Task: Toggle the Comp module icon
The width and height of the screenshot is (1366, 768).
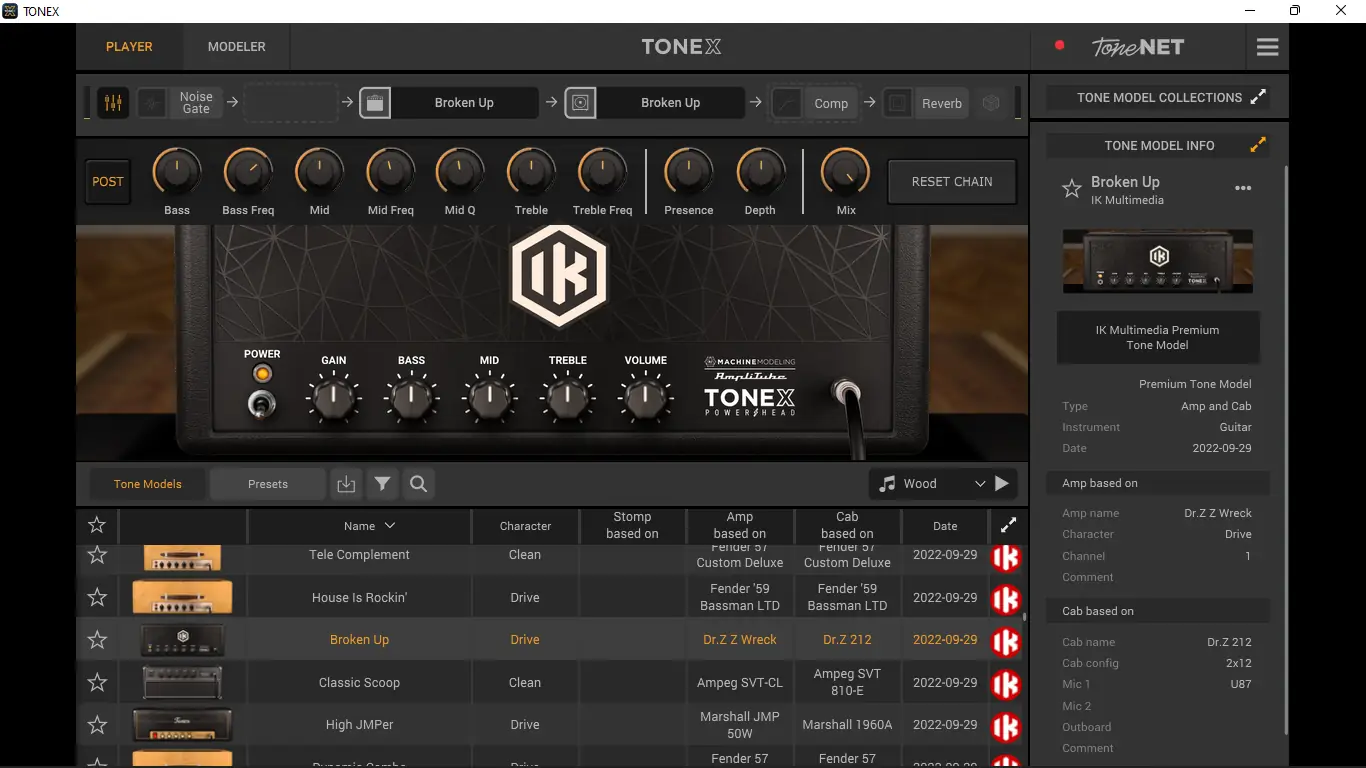Action: coord(788,103)
